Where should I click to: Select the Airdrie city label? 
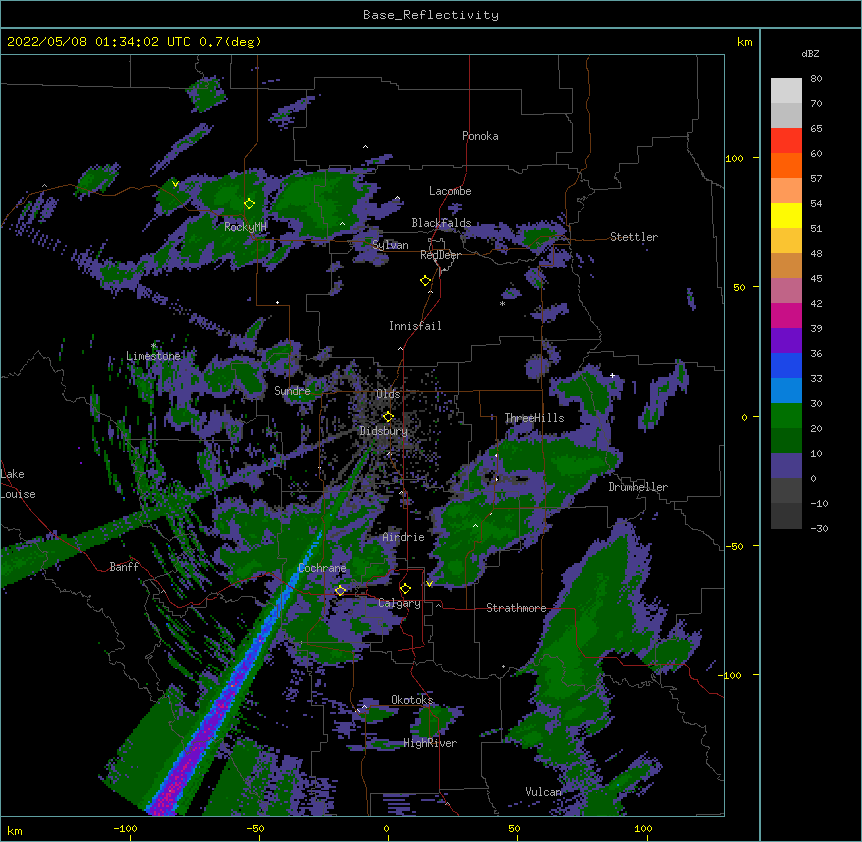(x=404, y=537)
